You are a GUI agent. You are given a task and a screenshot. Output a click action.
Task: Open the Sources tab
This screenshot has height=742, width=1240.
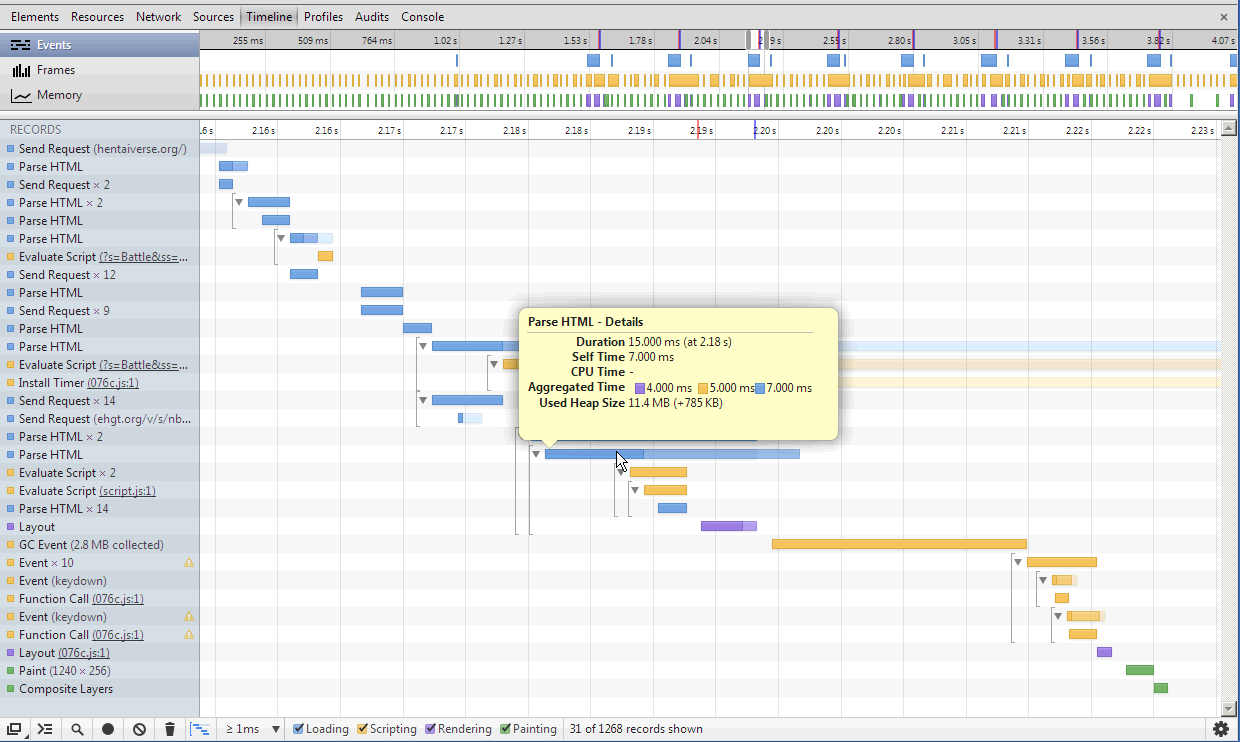coord(213,17)
